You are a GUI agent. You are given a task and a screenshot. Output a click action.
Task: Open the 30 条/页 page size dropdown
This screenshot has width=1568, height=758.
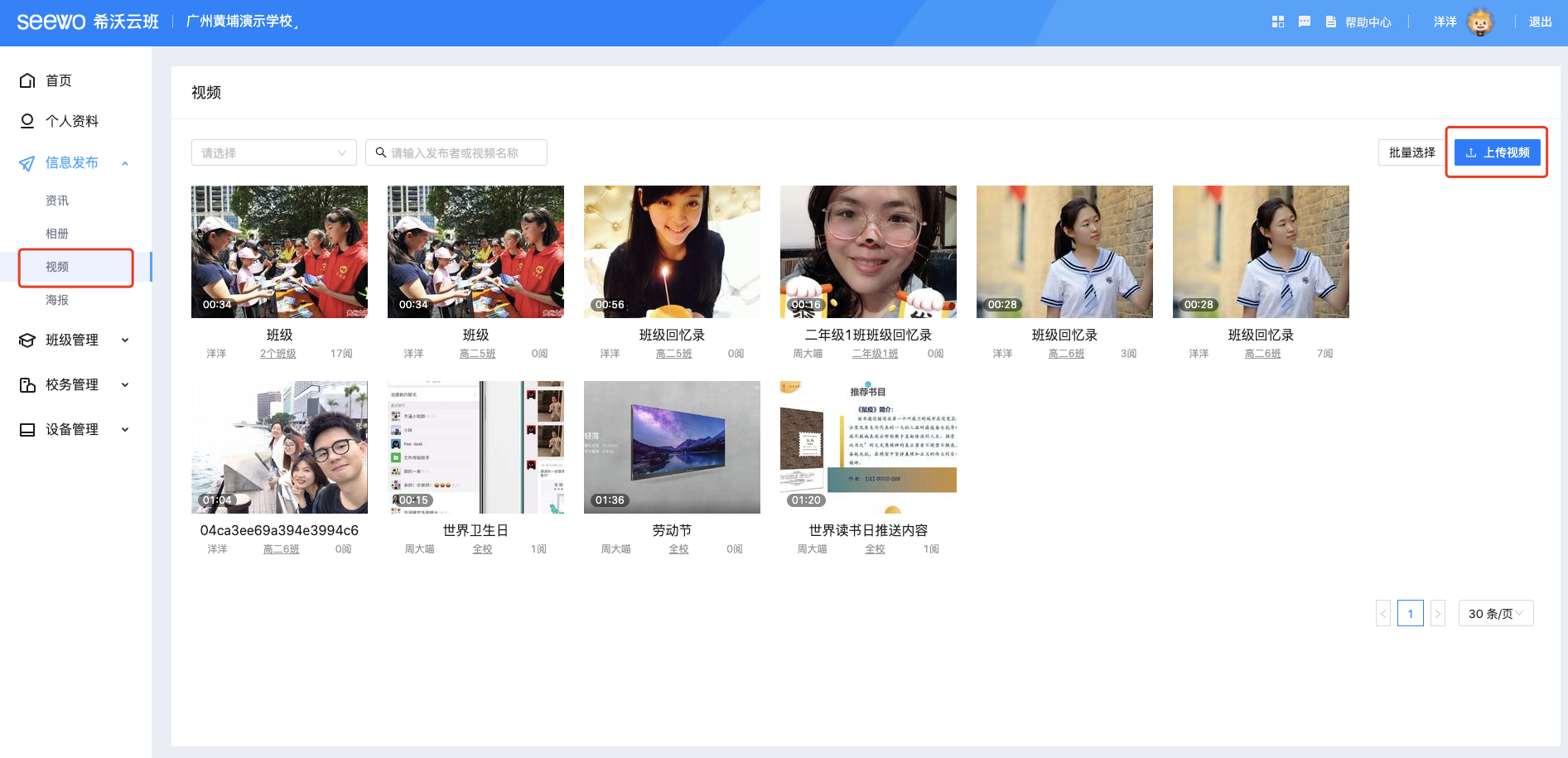pyautogui.click(x=1495, y=613)
